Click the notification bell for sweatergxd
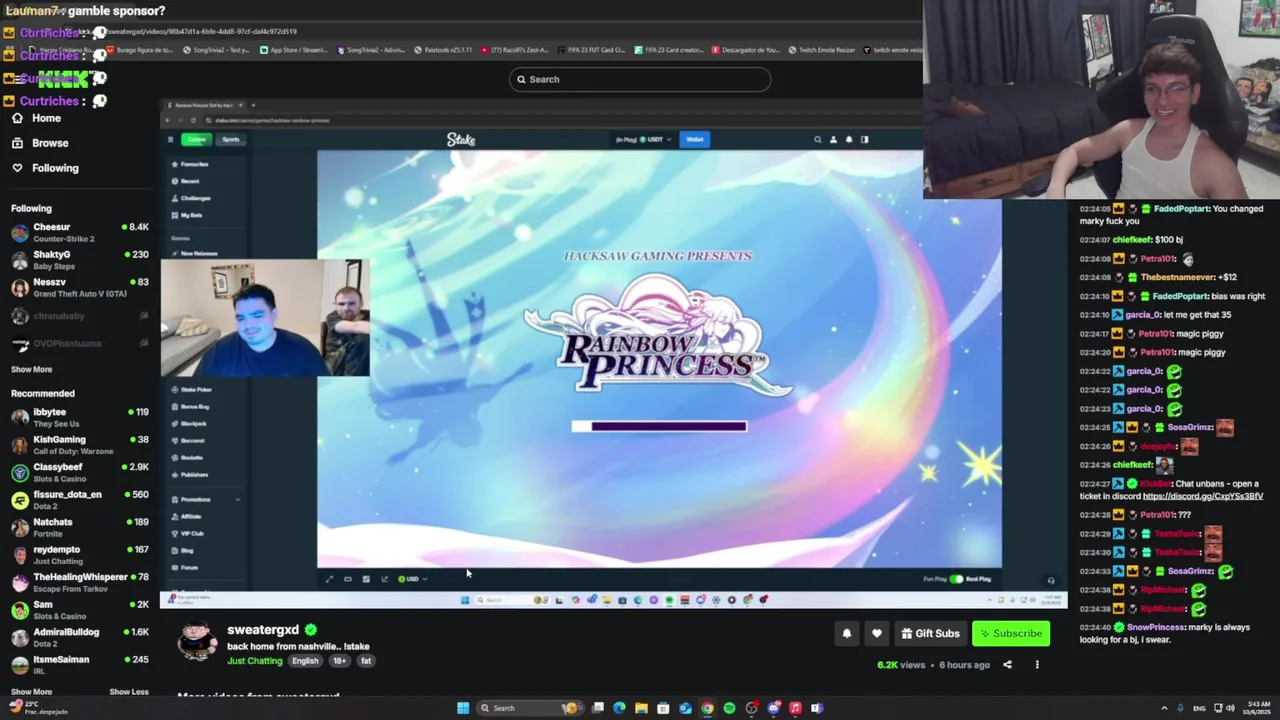1280x720 pixels. point(846,633)
